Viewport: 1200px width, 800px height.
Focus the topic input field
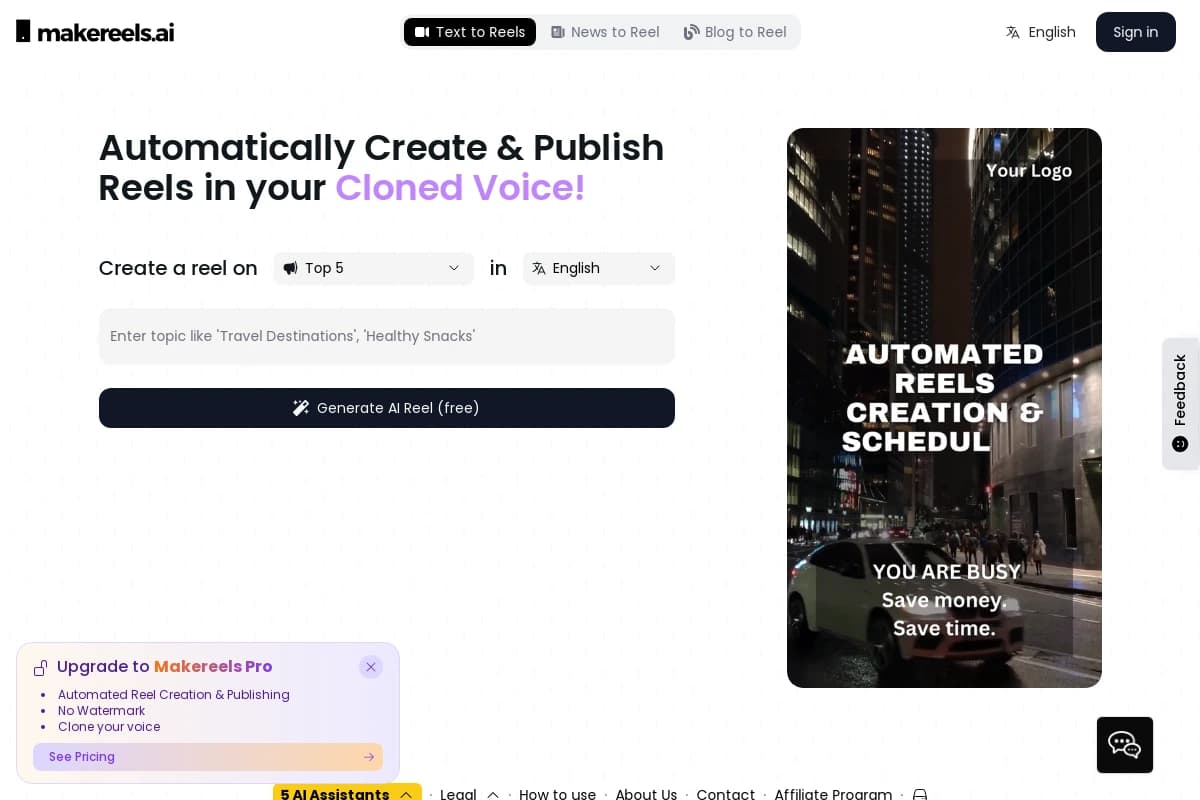click(x=387, y=336)
